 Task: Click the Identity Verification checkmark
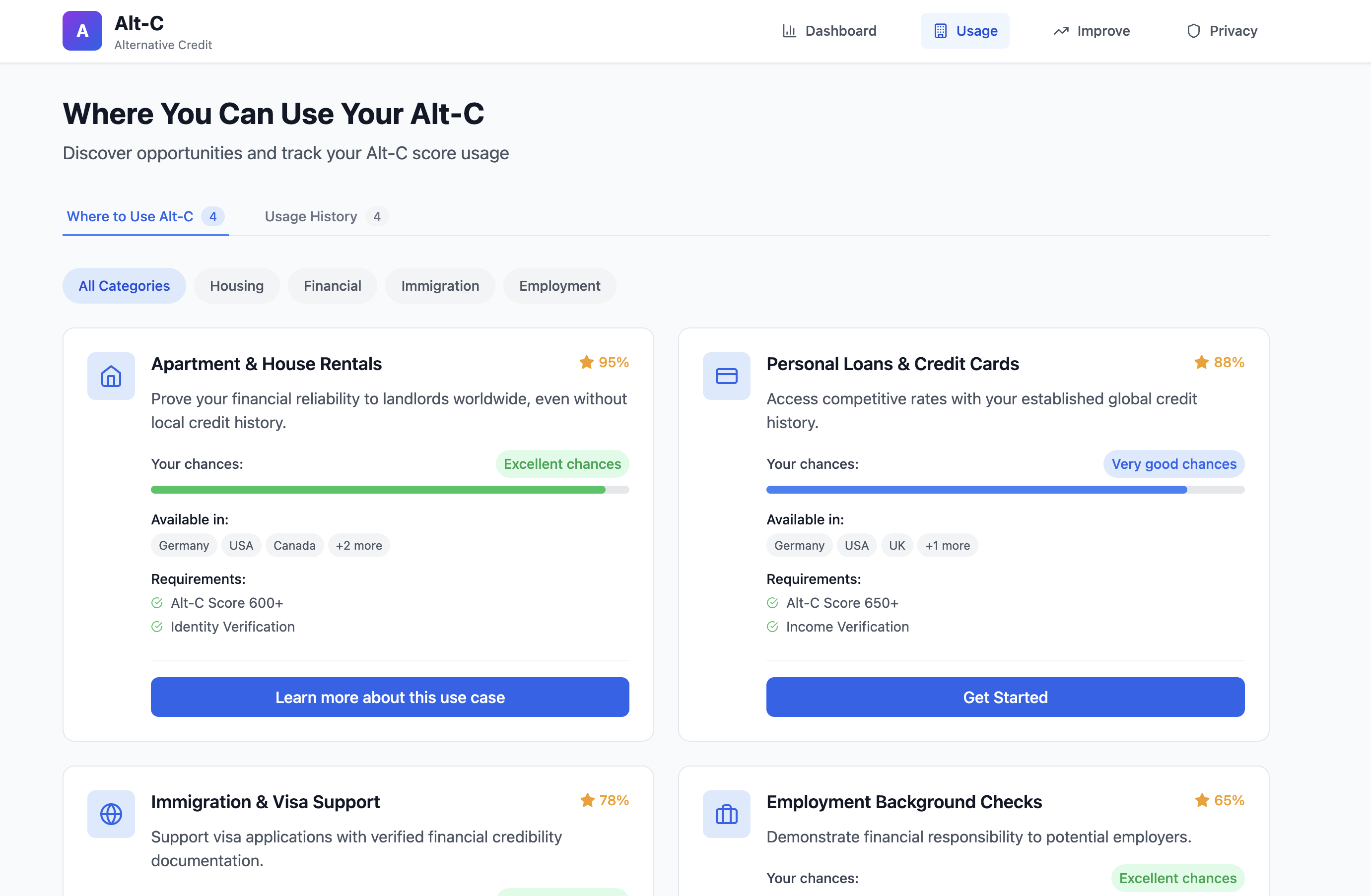coord(157,627)
